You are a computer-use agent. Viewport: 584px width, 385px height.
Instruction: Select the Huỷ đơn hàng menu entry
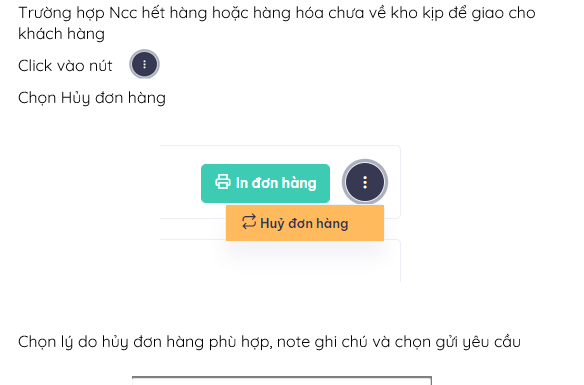305,223
